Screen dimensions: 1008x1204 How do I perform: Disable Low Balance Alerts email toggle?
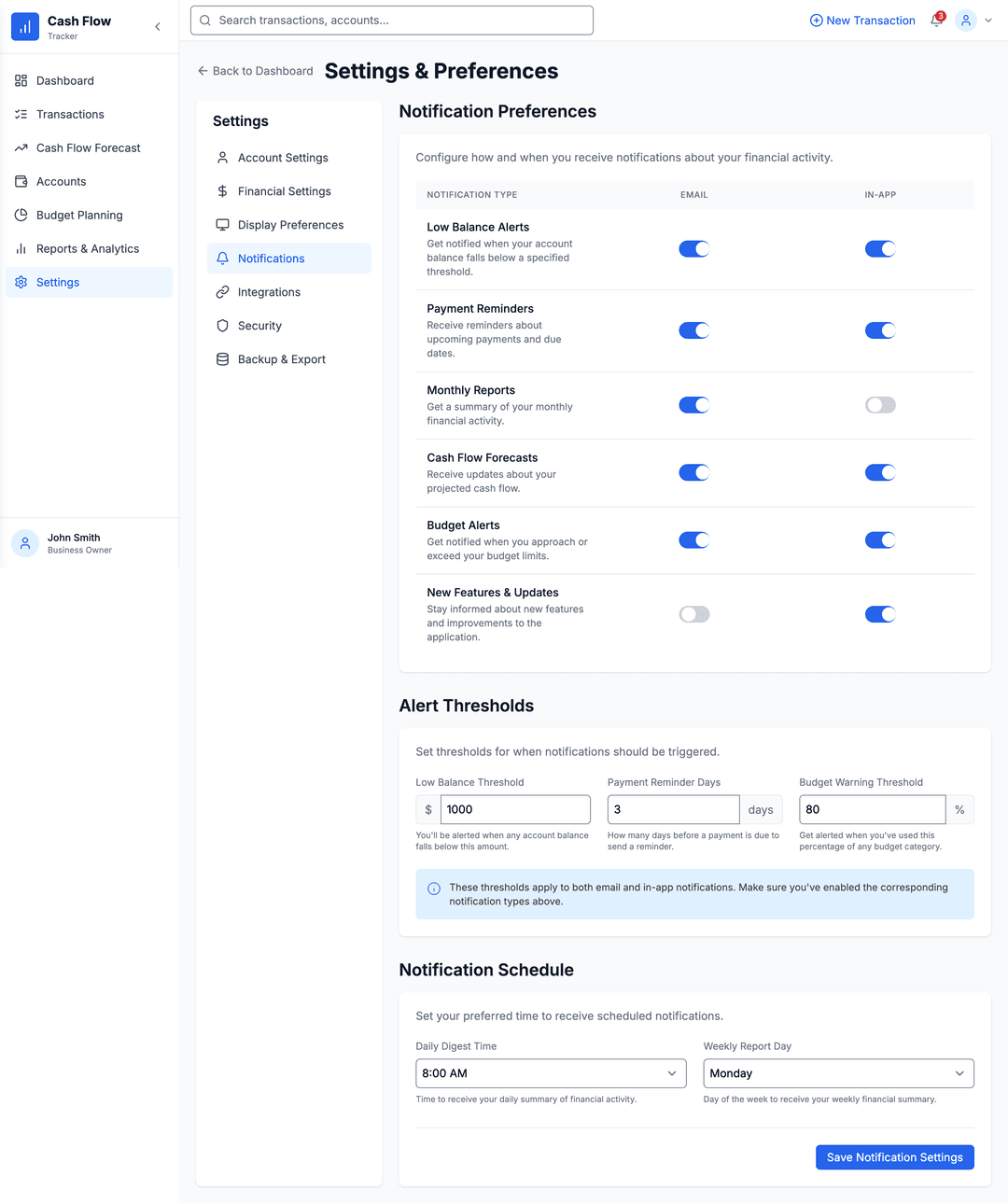point(693,249)
